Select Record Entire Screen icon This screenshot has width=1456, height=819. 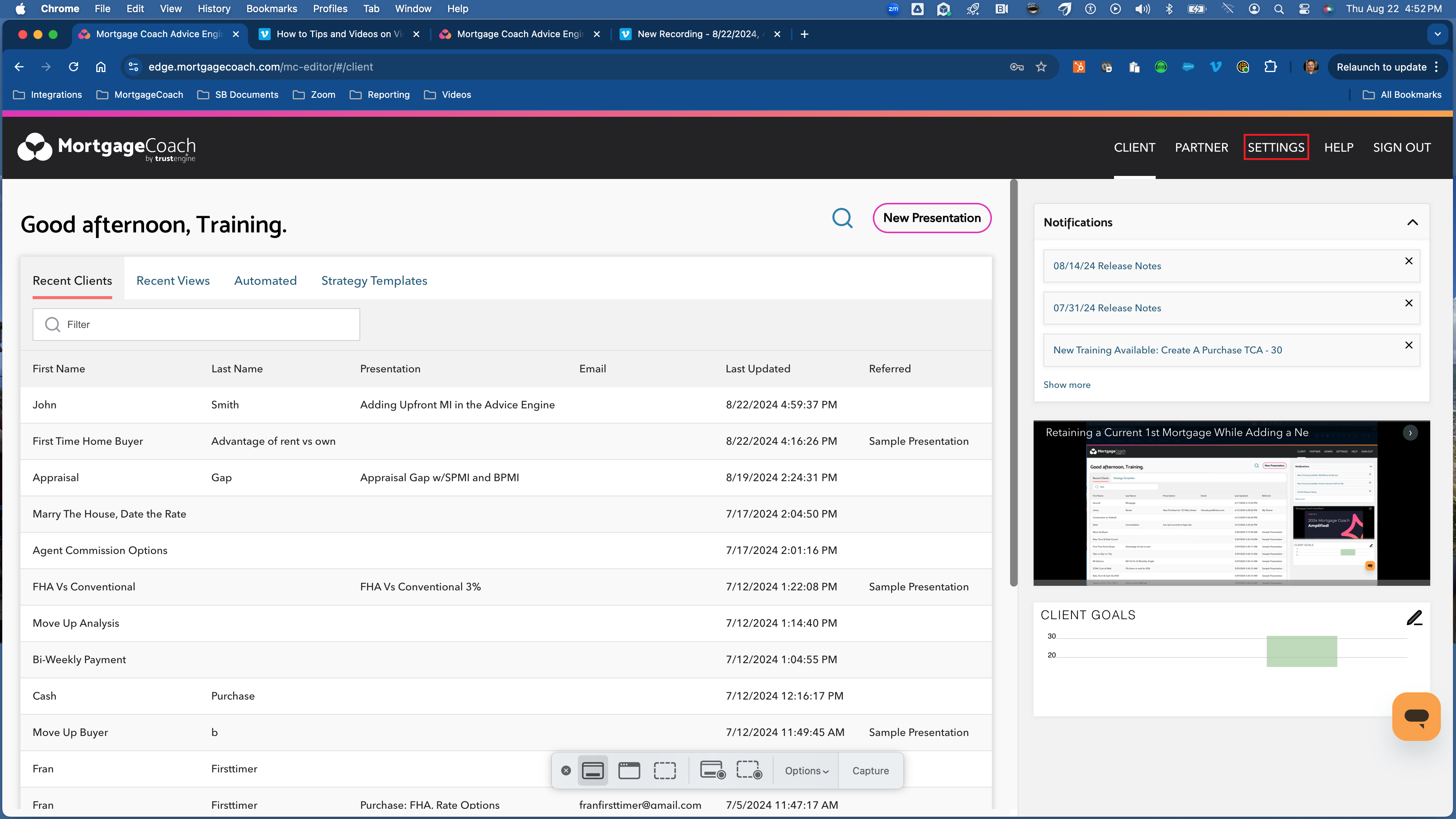pos(712,770)
